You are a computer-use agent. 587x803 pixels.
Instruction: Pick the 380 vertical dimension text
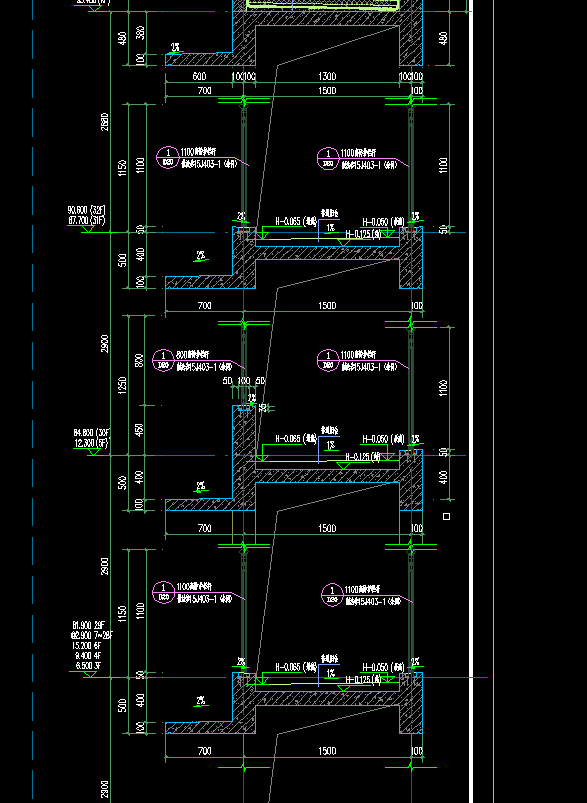click(x=140, y=33)
